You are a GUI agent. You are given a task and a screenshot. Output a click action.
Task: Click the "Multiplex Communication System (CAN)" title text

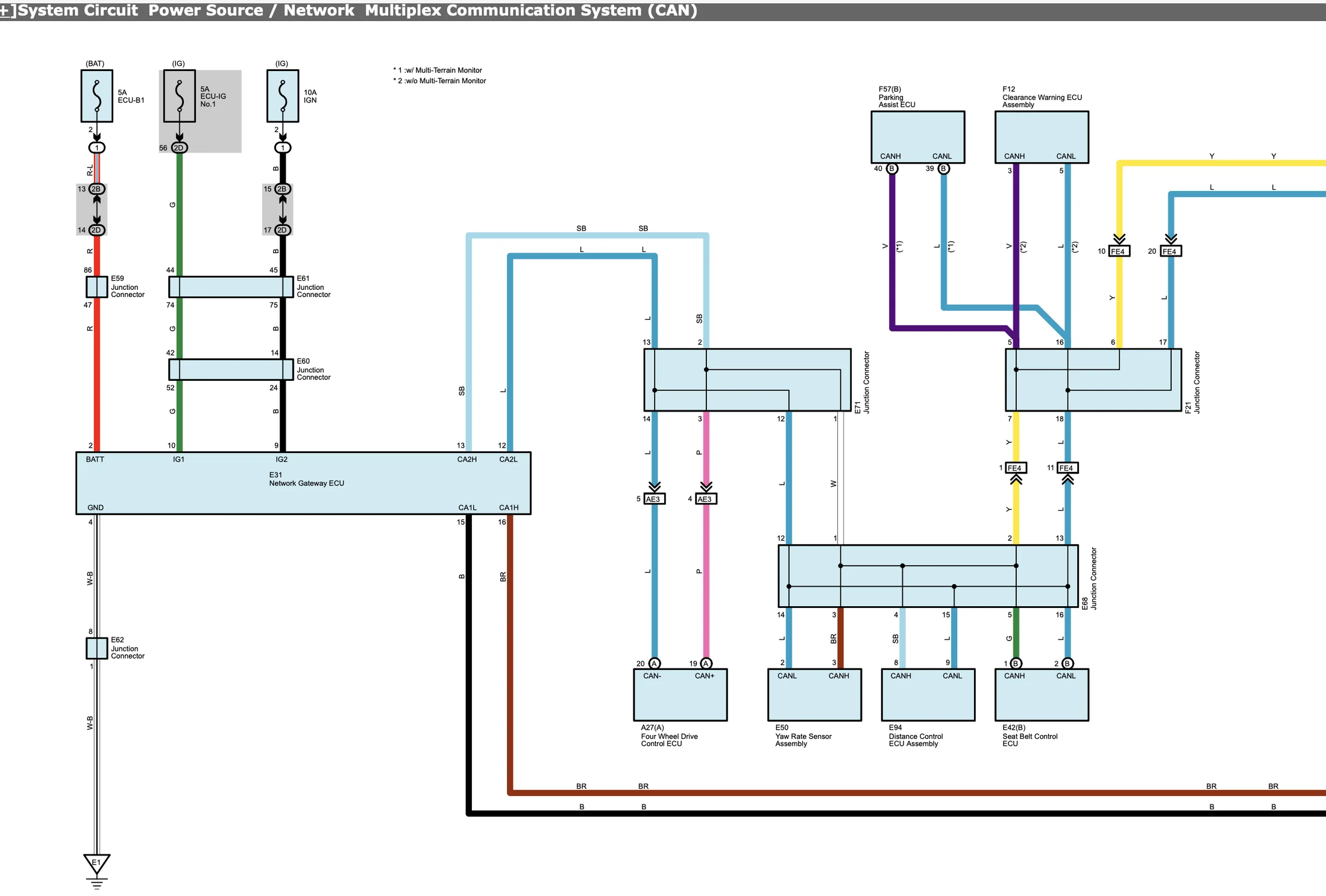coord(531,10)
